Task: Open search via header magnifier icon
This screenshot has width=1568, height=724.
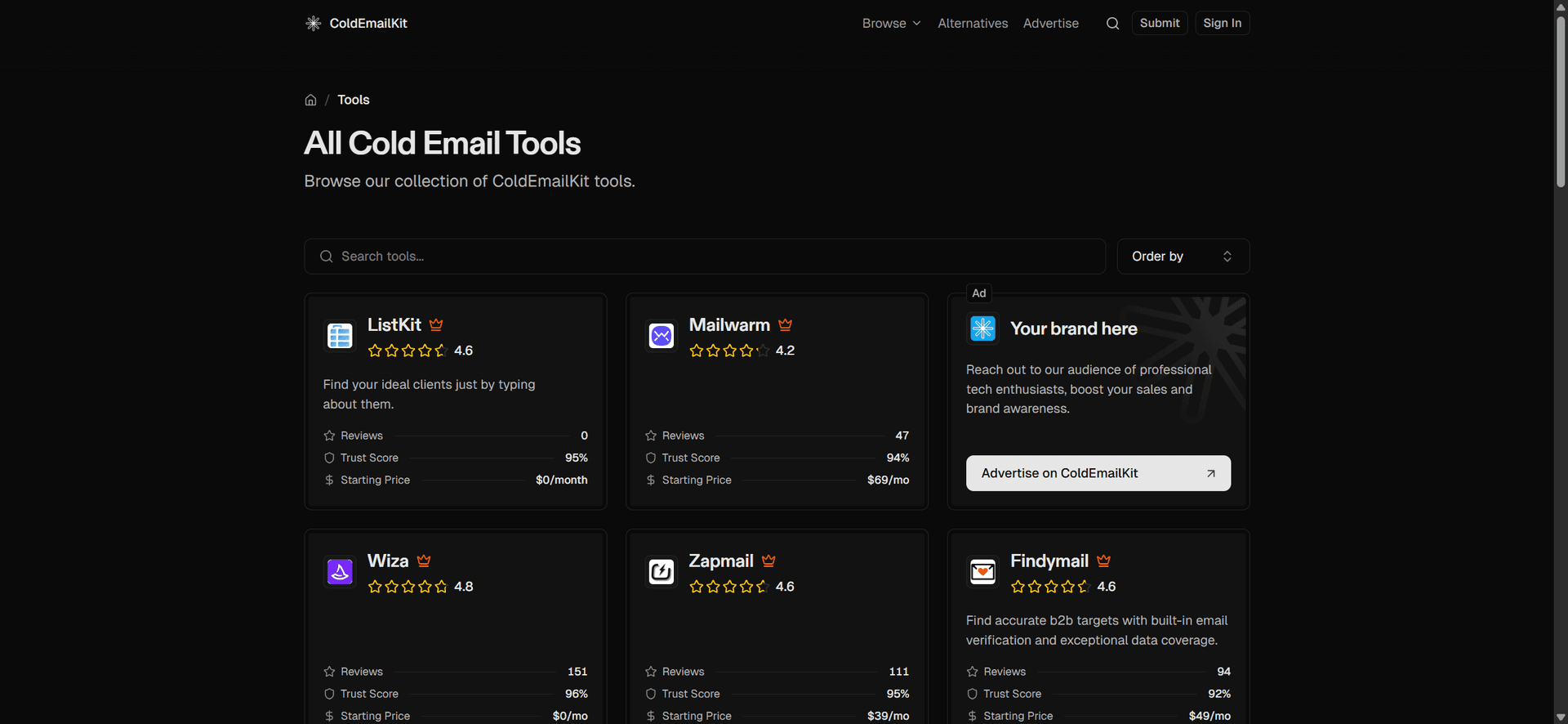Action: 1112,24
